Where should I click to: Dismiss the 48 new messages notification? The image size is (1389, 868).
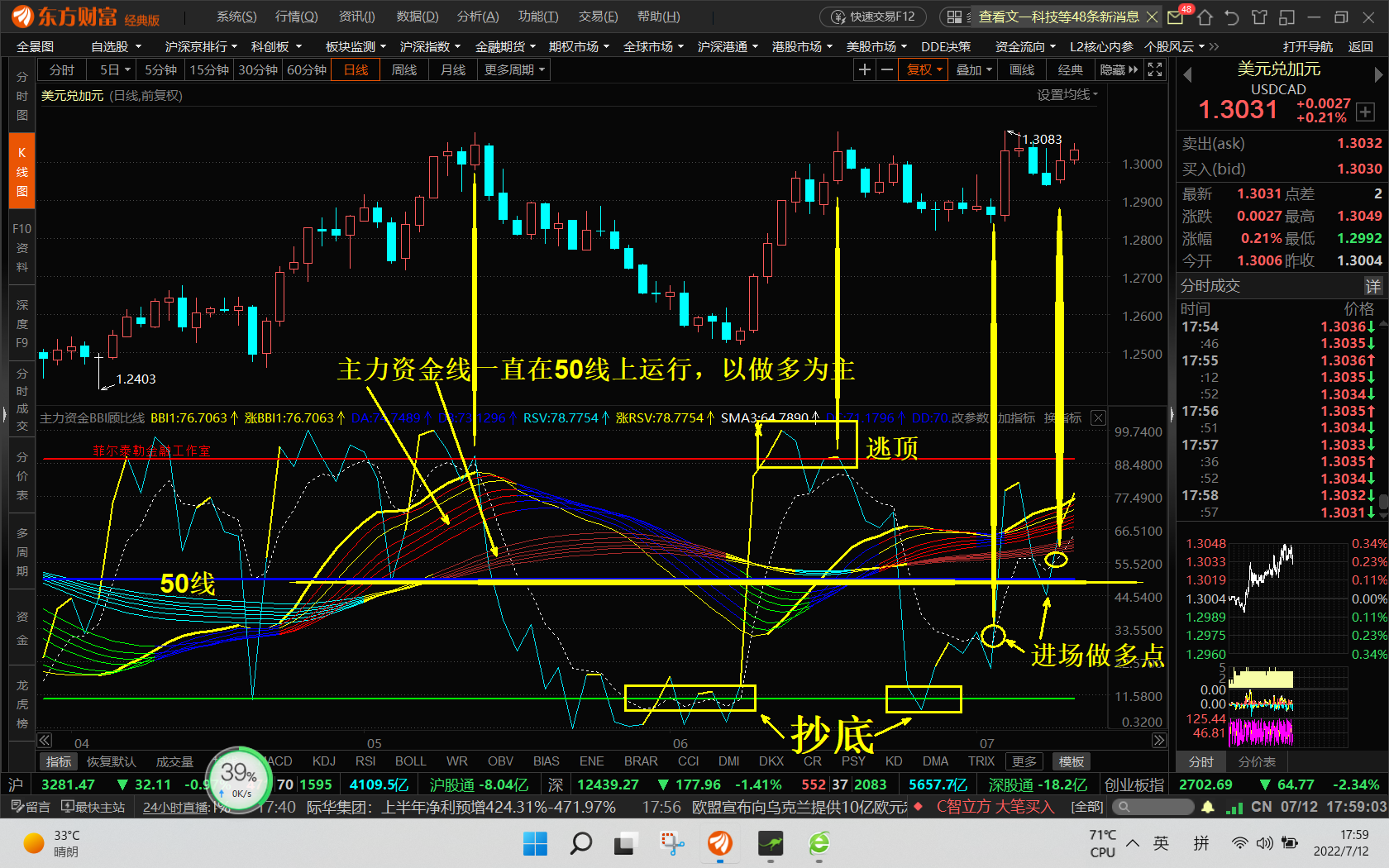click(x=1152, y=17)
